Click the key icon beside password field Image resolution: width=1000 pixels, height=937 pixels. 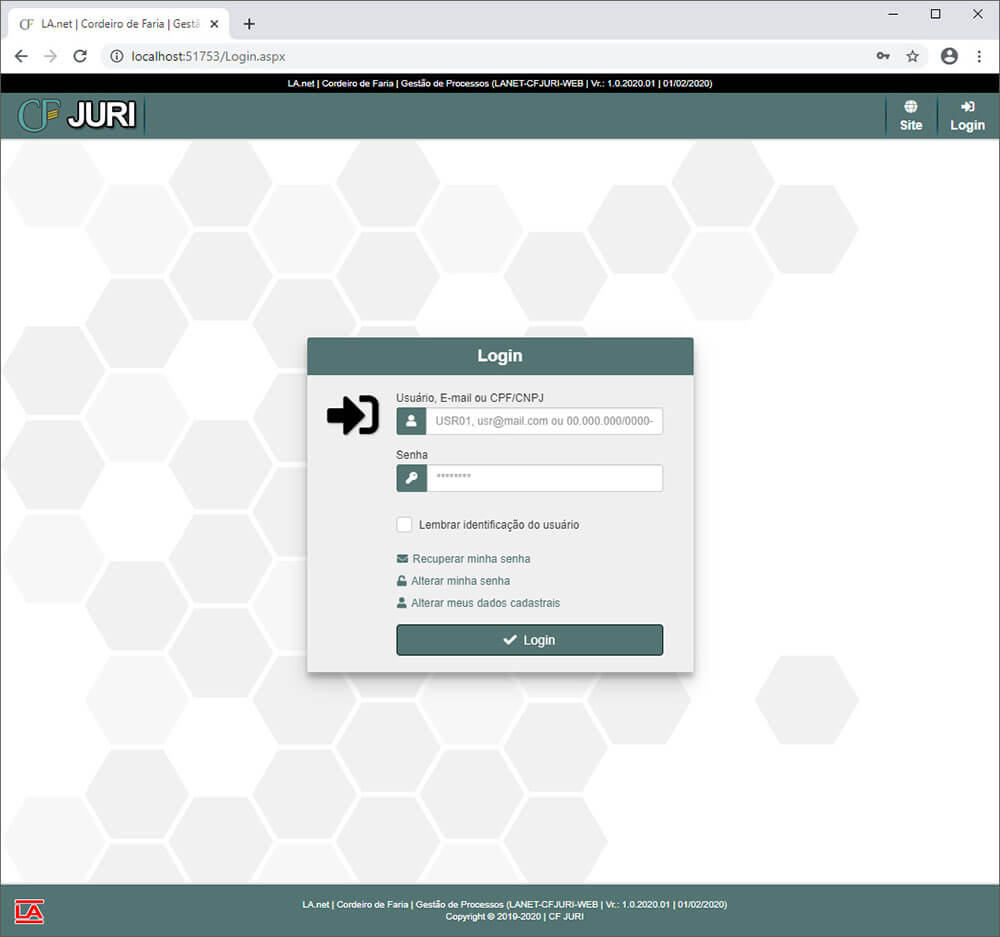411,478
